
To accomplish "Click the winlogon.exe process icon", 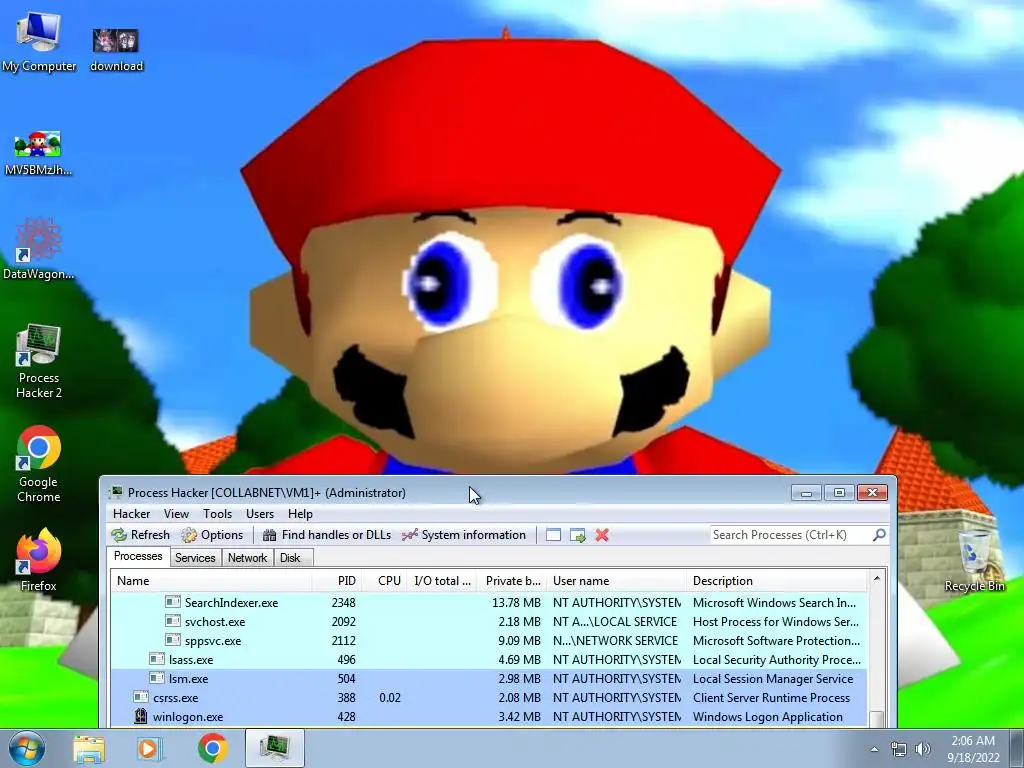I will pyautogui.click(x=140, y=716).
